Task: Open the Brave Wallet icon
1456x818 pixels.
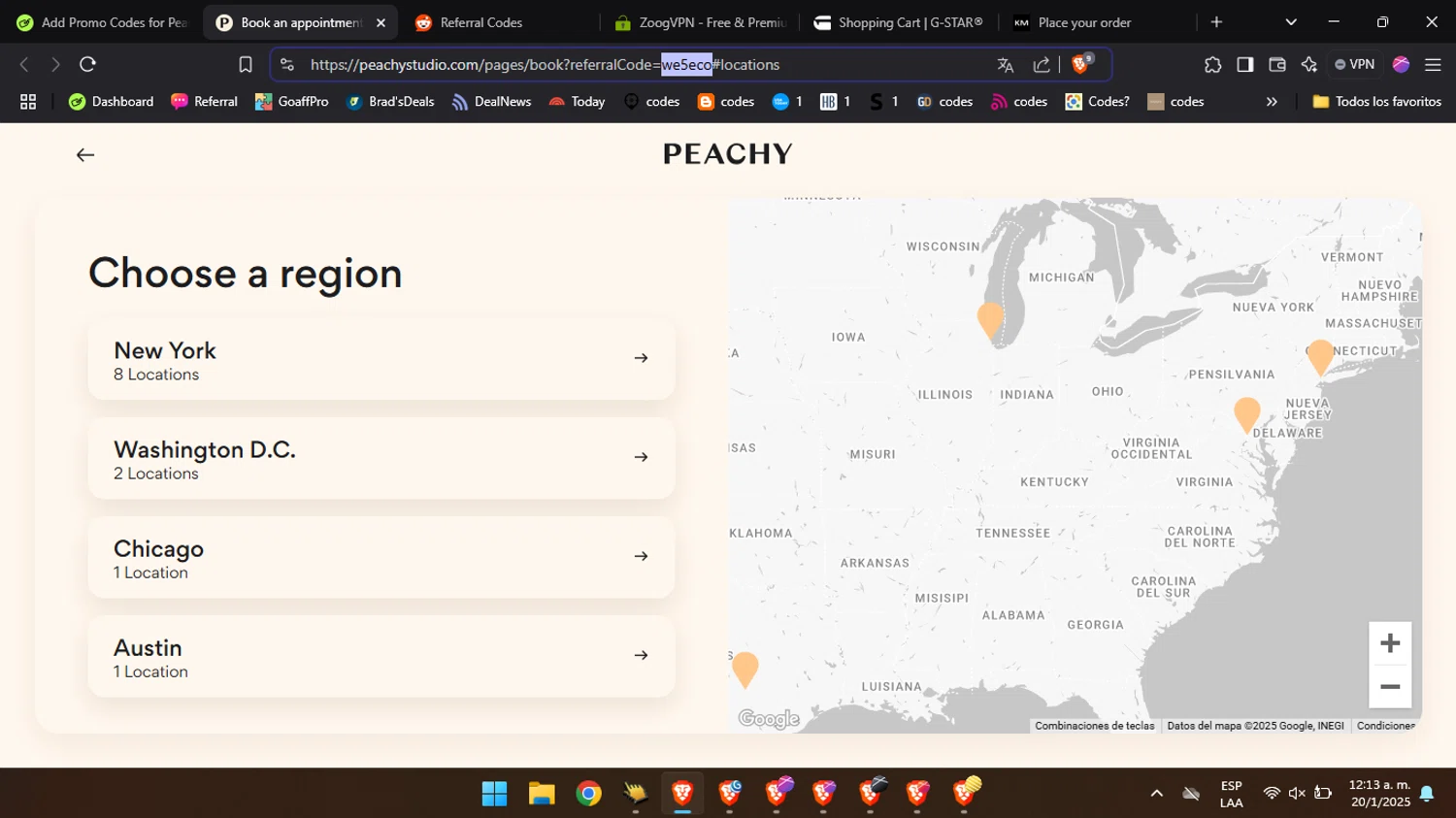Action: tap(1276, 64)
